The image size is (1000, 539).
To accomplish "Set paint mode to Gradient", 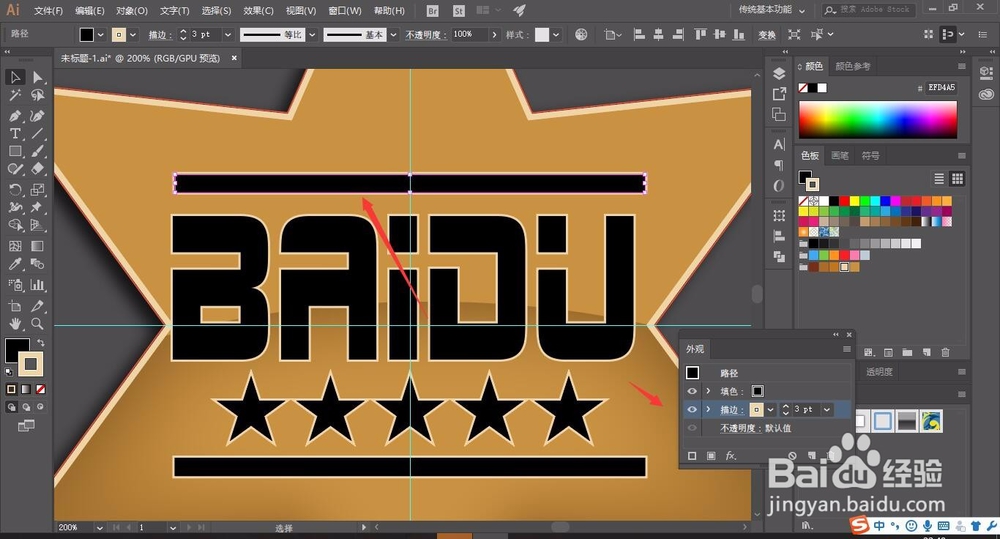I will coord(26,389).
